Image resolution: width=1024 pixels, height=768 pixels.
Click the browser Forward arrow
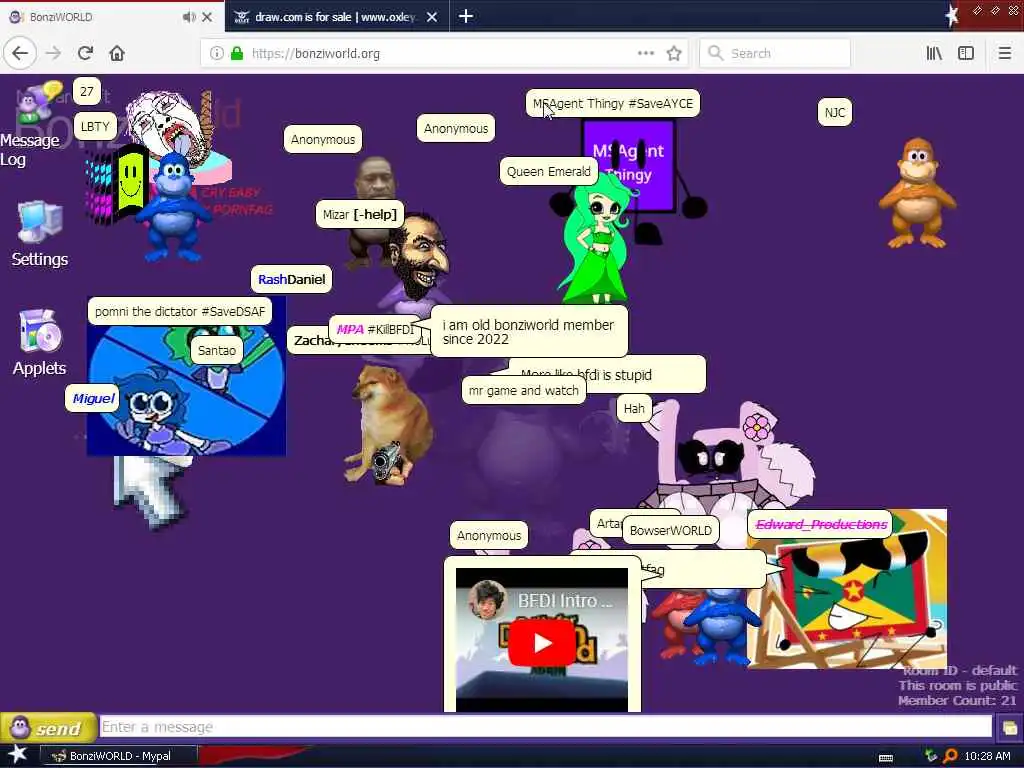[x=53, y=53]
